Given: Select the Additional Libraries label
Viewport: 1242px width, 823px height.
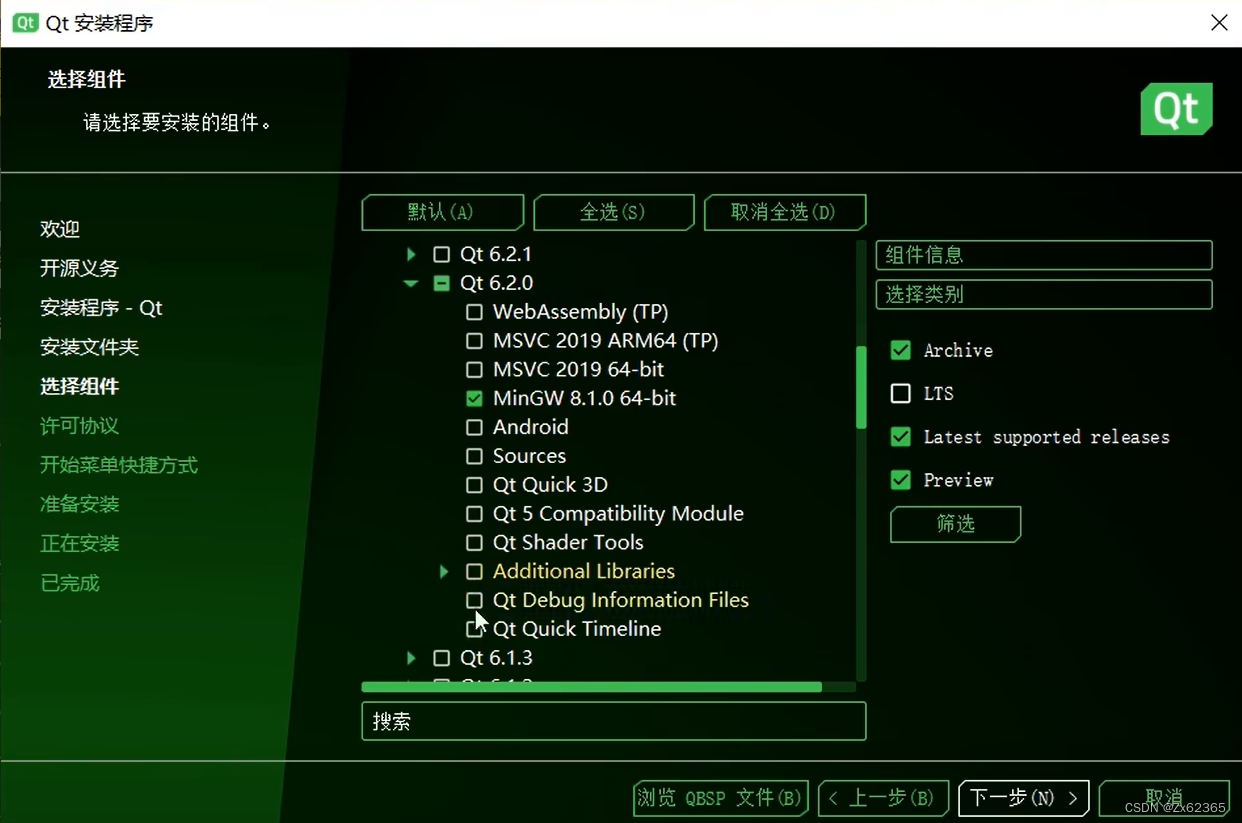Looking at the screenshot, I should point(584,571).
